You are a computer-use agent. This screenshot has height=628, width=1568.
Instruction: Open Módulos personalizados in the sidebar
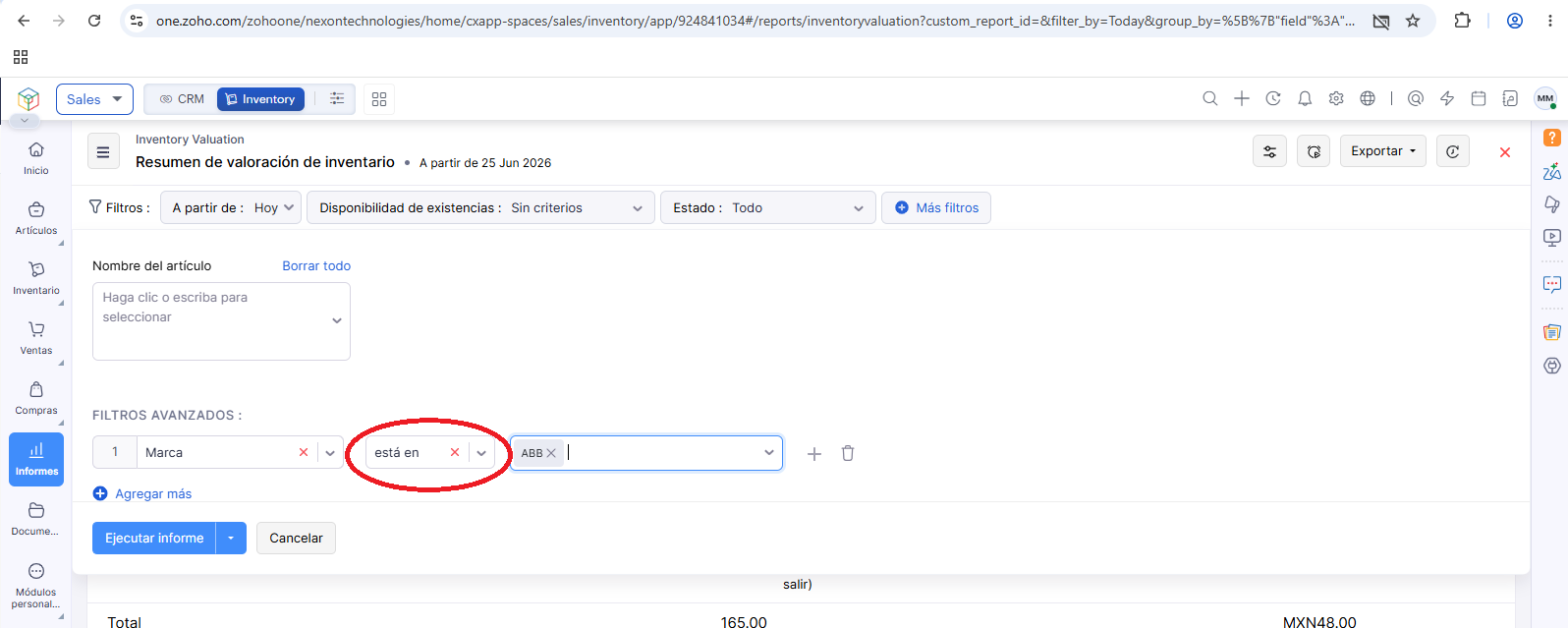coord(36,585)
